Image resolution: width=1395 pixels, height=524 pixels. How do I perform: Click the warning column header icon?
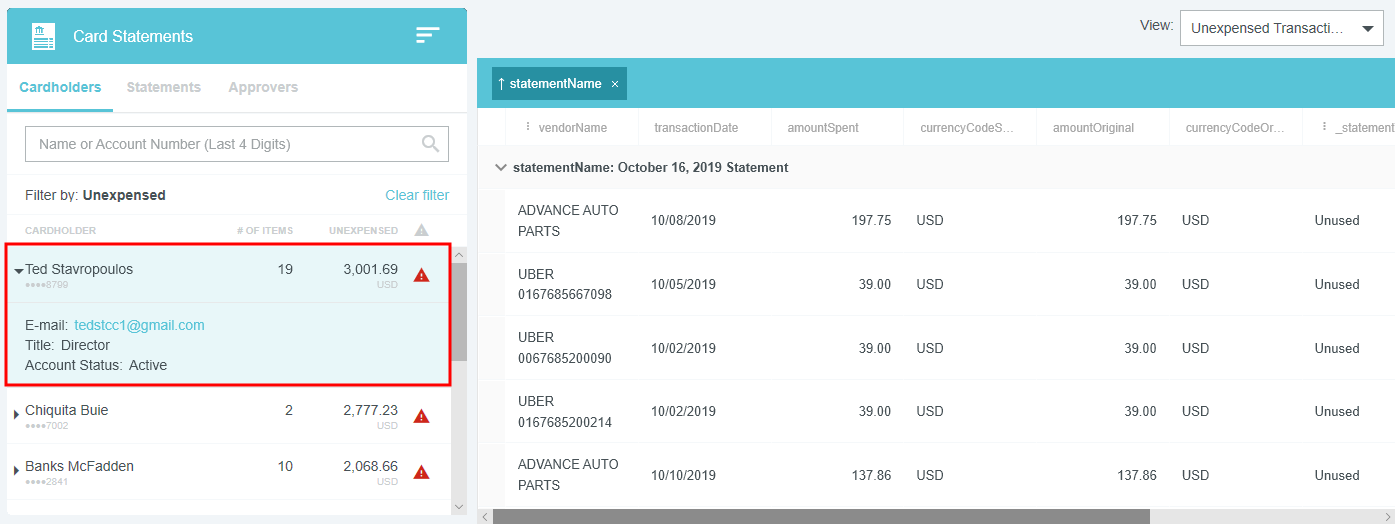click(421, 231)
